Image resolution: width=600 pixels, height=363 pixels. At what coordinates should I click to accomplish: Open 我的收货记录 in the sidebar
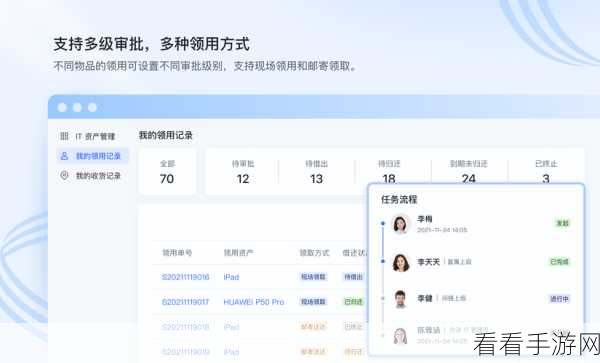point(98,176)
